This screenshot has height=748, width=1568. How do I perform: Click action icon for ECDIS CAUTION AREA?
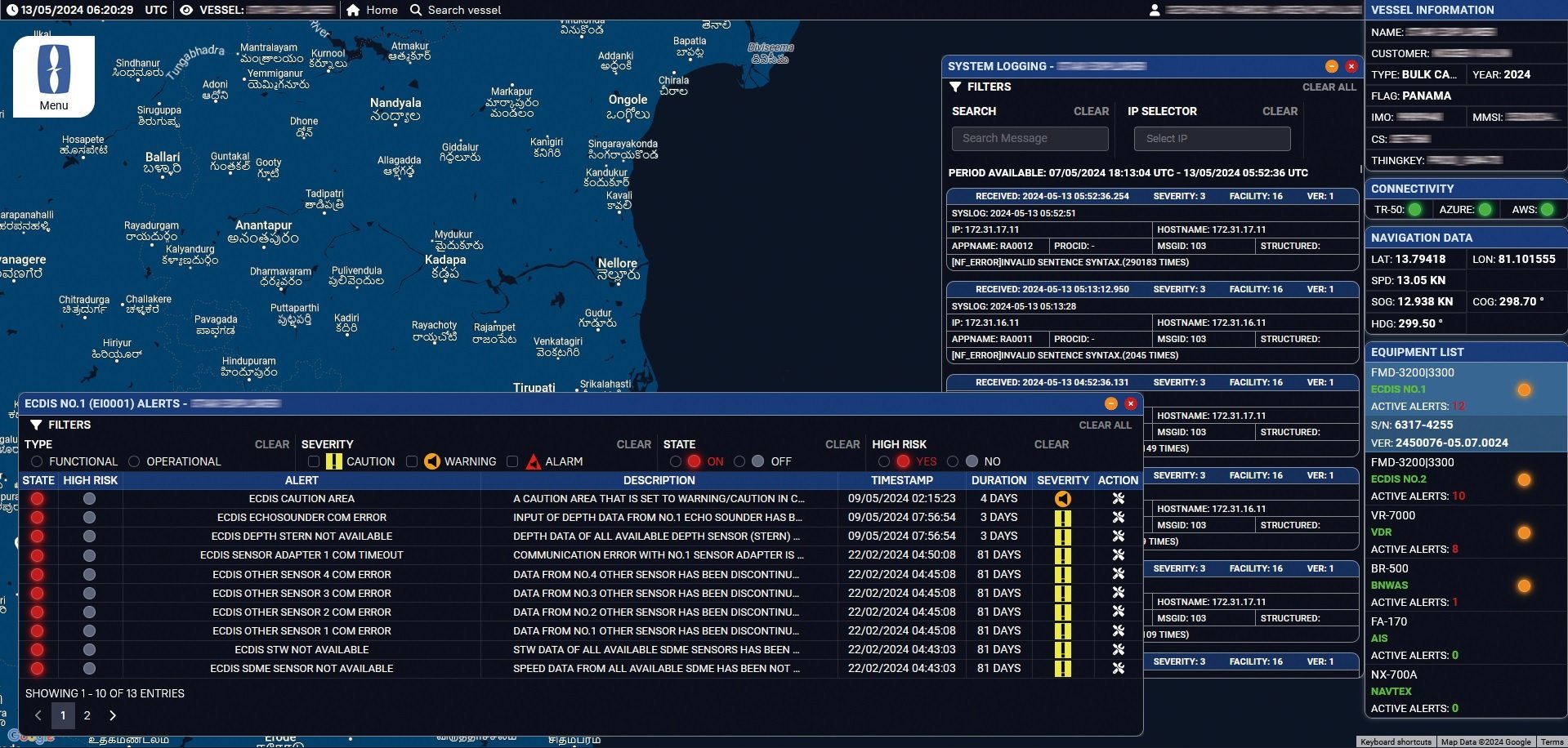(1119, 498)
